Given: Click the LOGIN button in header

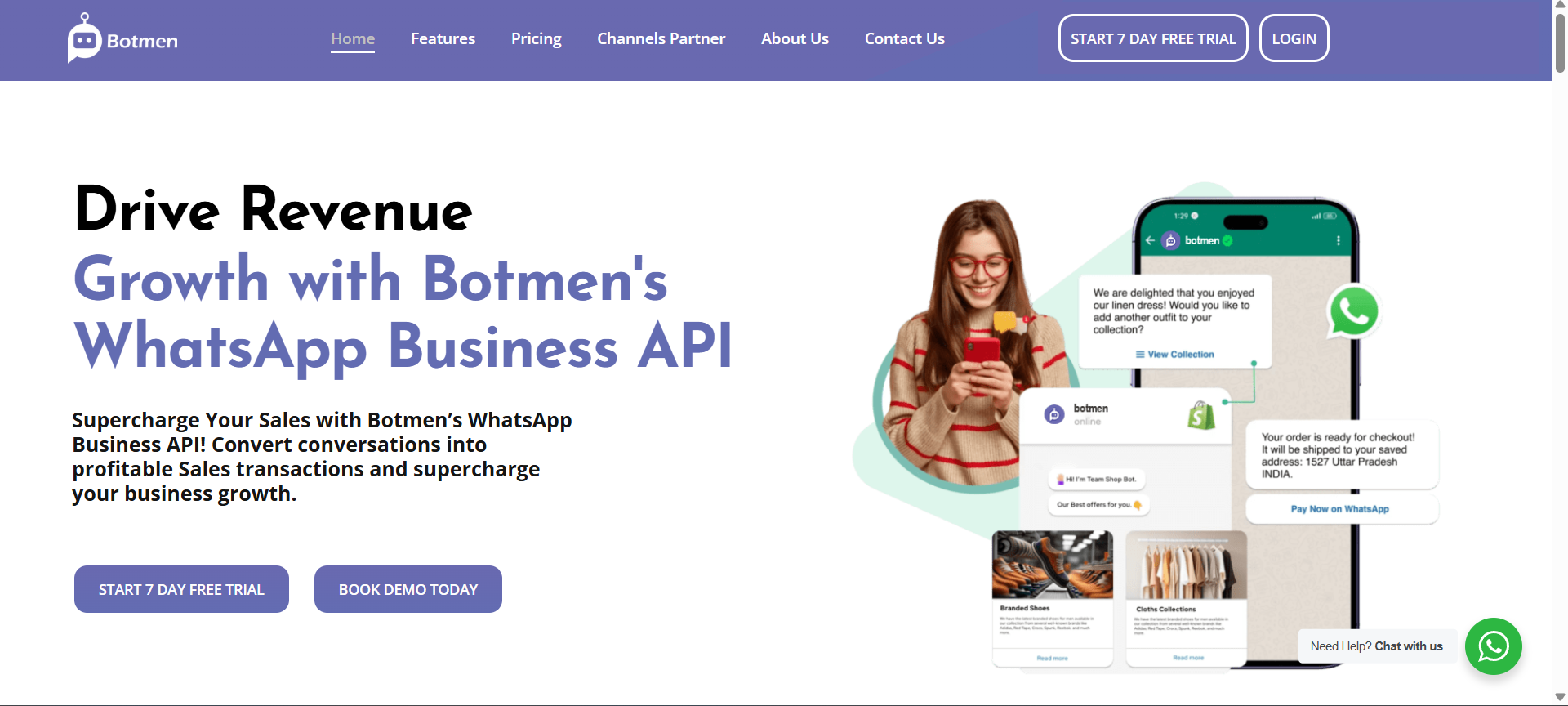Looking at the screenshot, I should click(x=1294, y=38).
